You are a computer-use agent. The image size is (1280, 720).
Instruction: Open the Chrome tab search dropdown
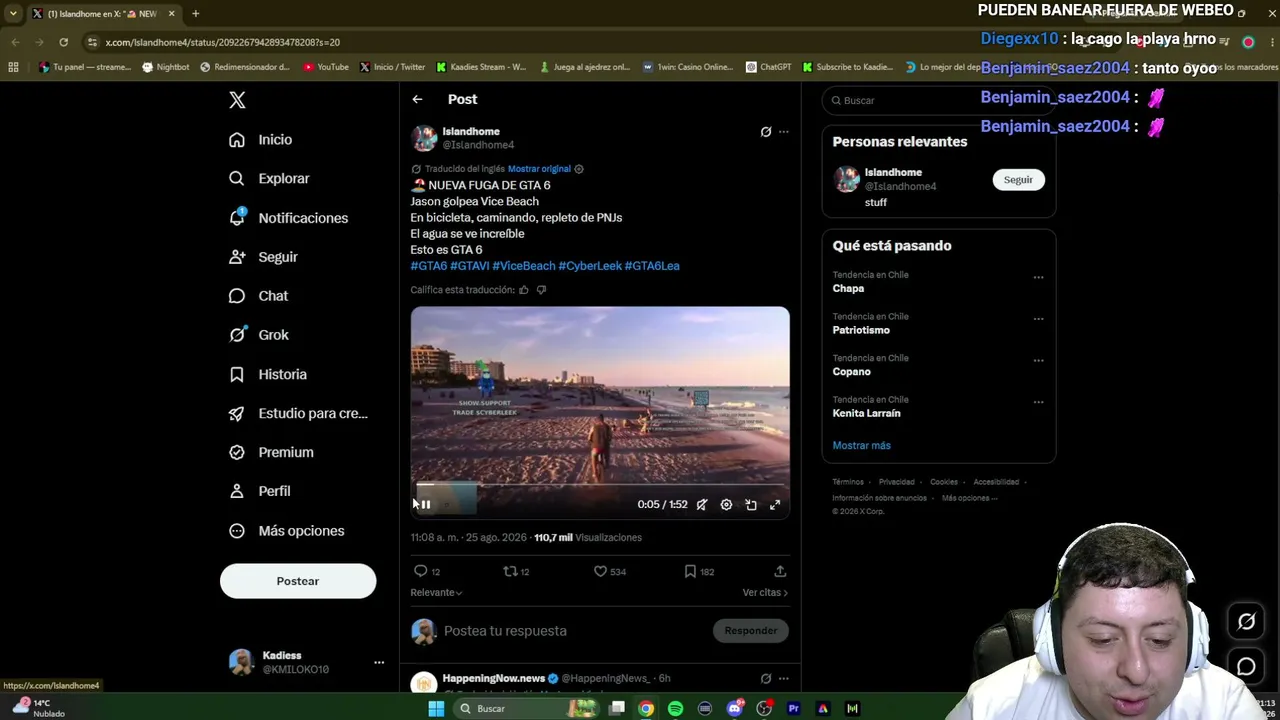(x=13, y=14)
